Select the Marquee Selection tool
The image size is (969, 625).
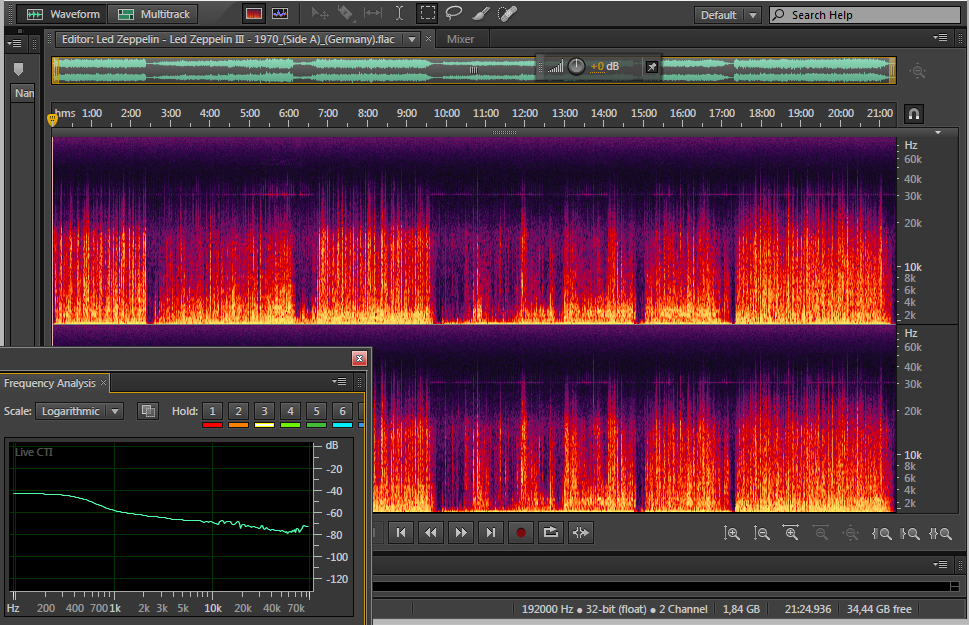point(427,13)
